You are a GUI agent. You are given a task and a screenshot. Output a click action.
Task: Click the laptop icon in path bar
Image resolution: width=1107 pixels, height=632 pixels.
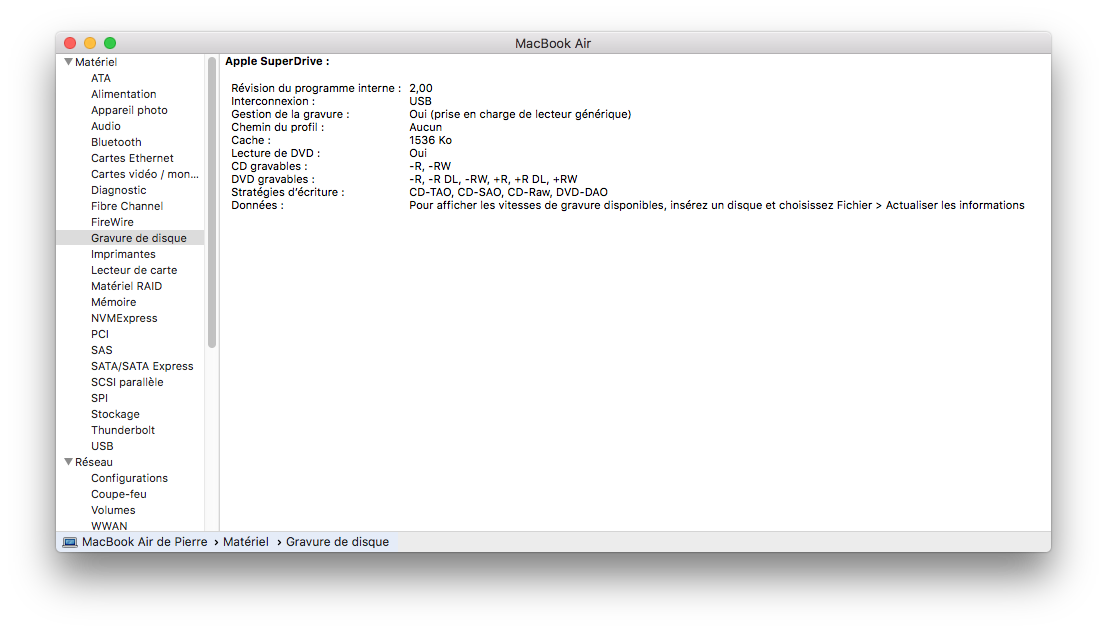click(70, 542)
